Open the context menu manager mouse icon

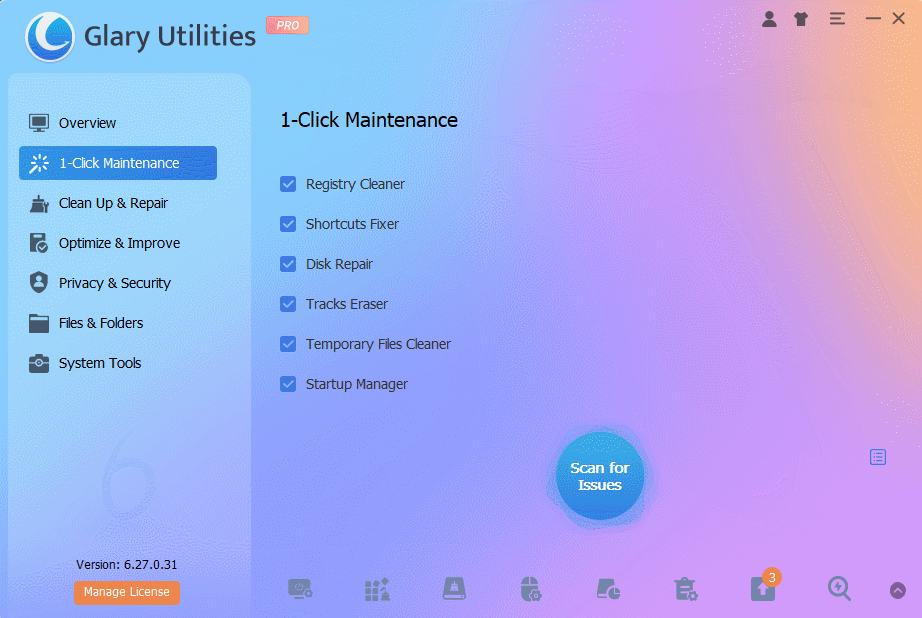click(x=530, y=589)
